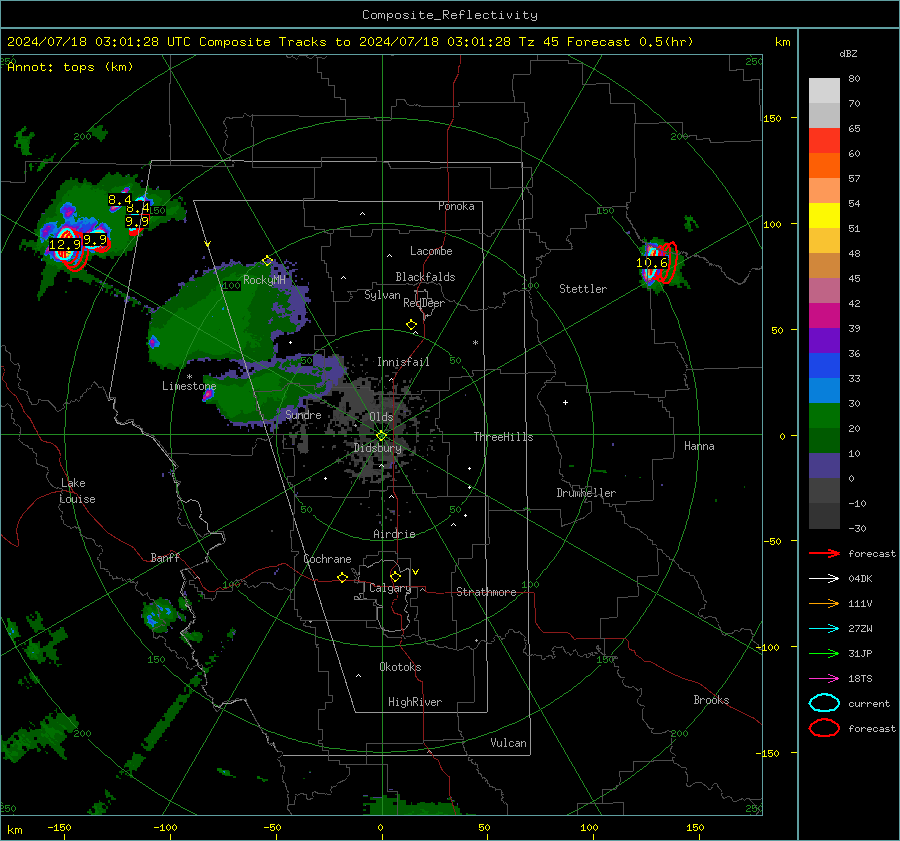Click the dBZ legend heading

[x=848, y=53]
